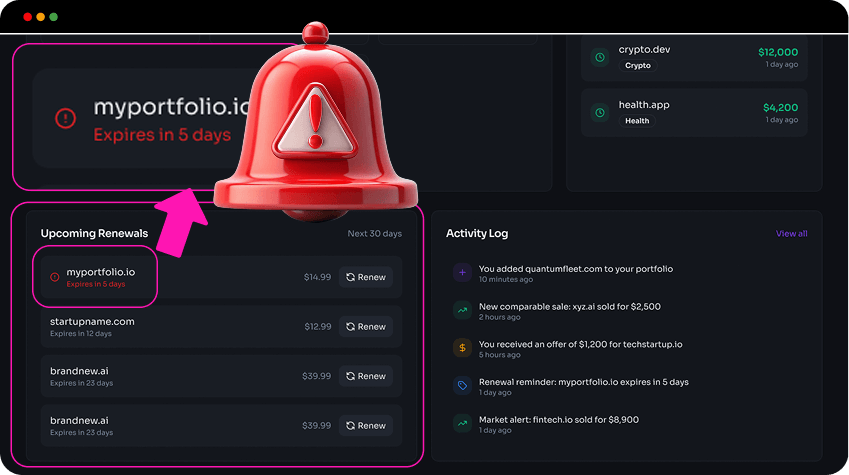Select the Crypto tag under crypto.dev
This screenshot has height=475, width=849.
(x=638, y=66)
